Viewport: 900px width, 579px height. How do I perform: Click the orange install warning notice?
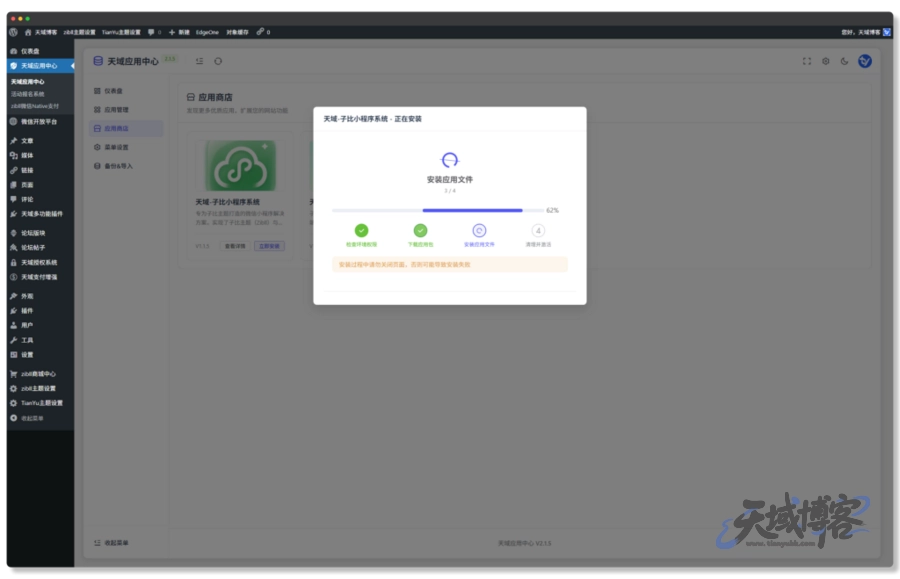tap(449, 265)
